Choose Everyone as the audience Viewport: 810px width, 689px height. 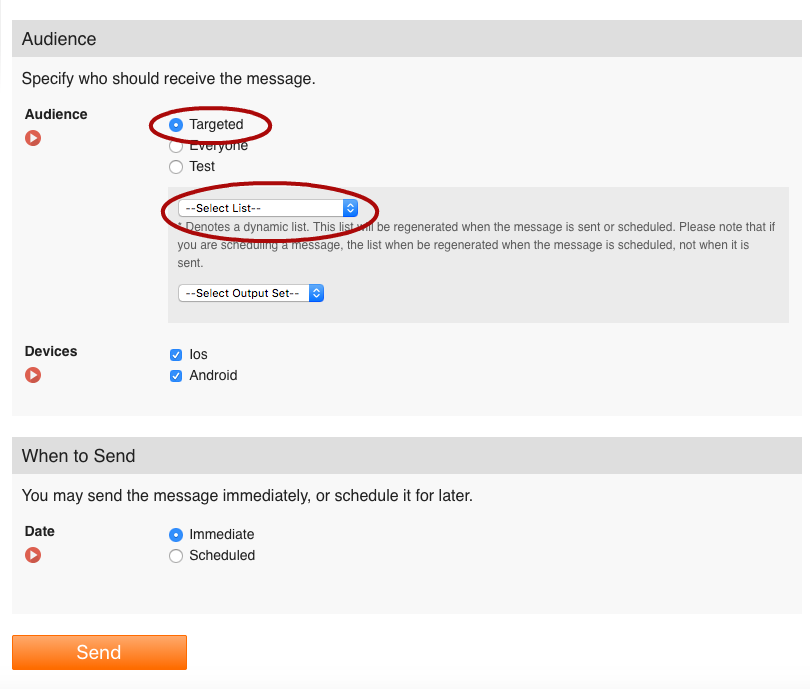tap(176, 145)
